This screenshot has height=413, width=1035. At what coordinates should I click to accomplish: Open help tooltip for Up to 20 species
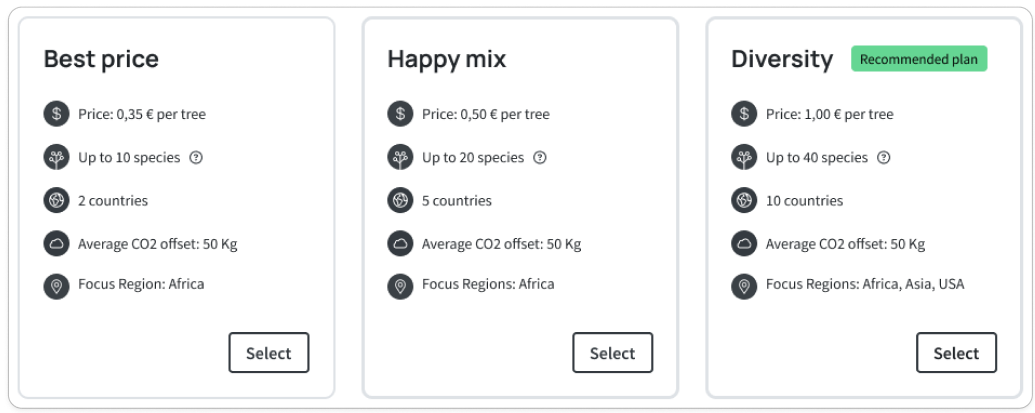point(540,158)
